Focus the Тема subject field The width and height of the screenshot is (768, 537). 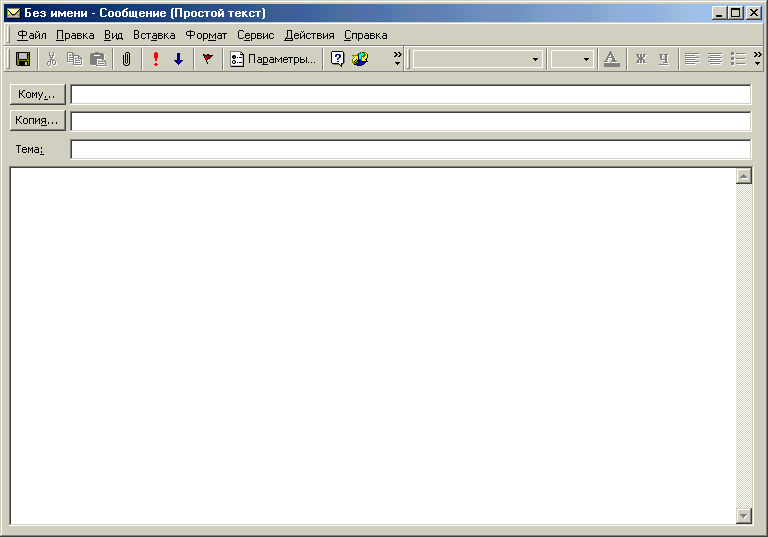point(410,149)
